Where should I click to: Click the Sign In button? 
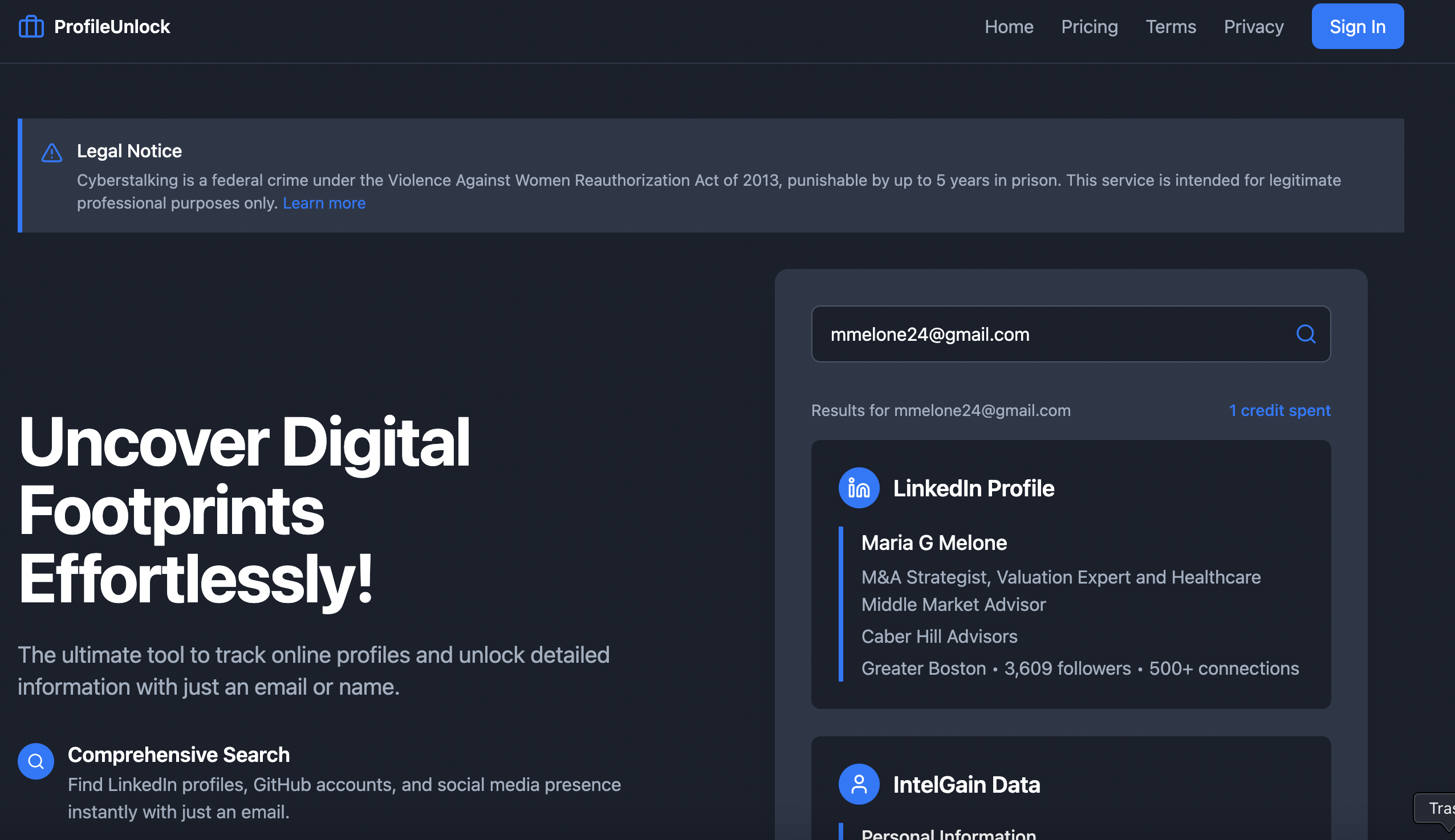(1357, 27)
